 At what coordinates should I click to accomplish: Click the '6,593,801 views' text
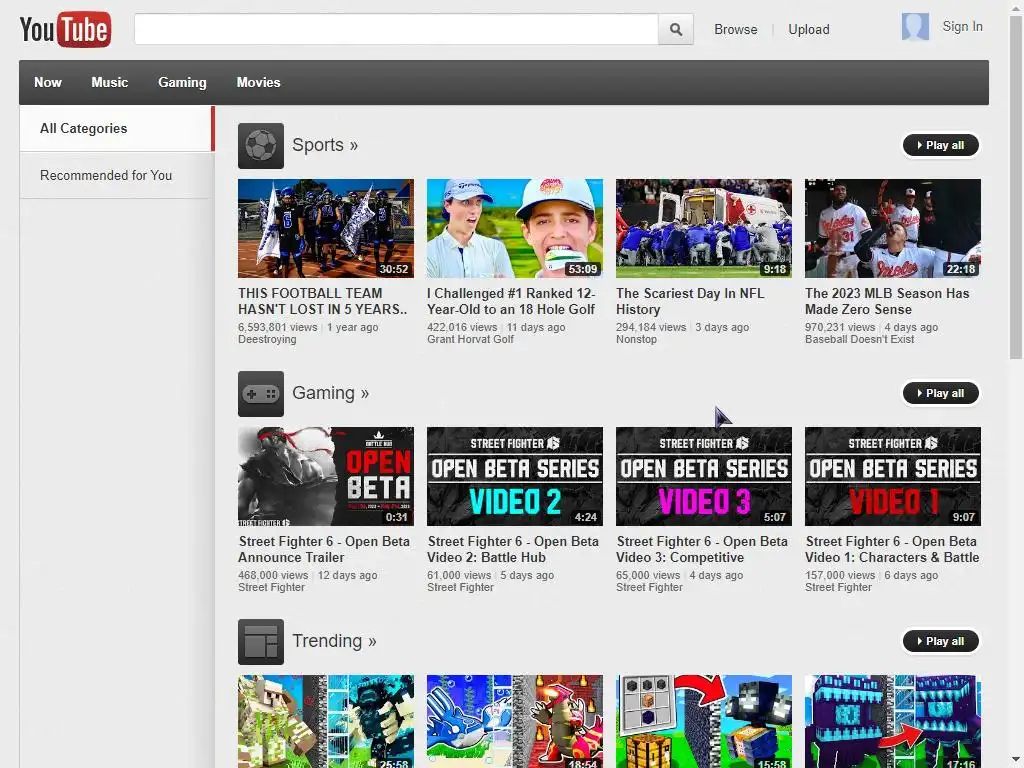pos(278,327)
